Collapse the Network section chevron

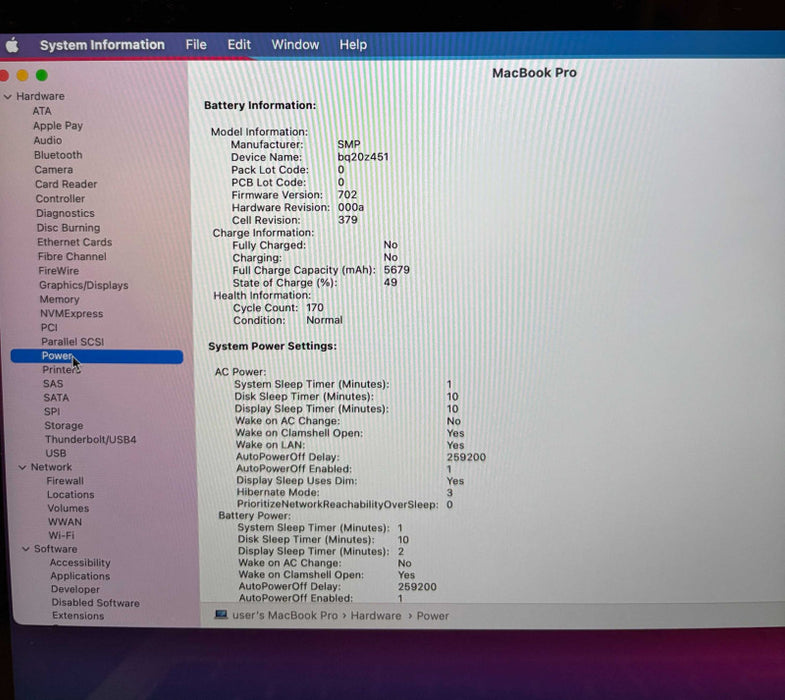22,467
